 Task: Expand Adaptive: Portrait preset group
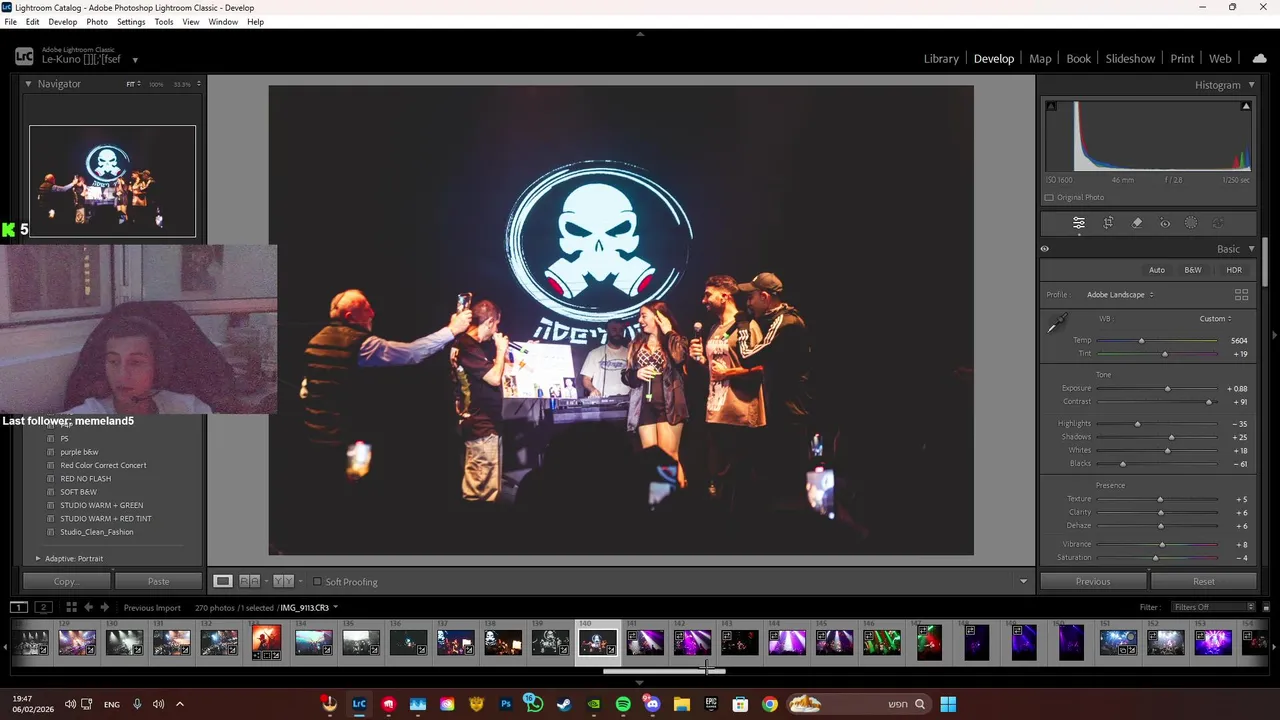click(38, 558)
